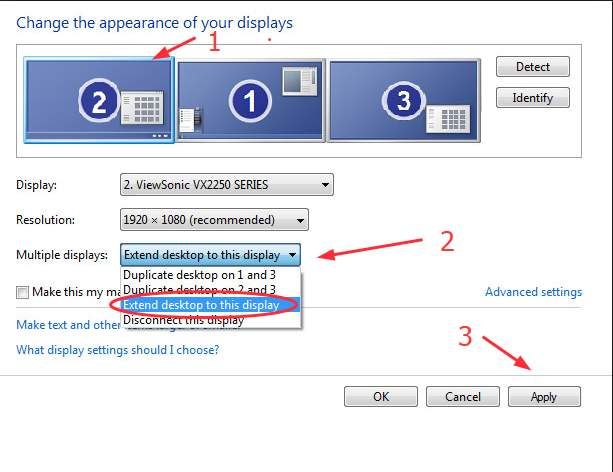Click the number 1 circle icon
613x472 pixels.
pos(250,100)
